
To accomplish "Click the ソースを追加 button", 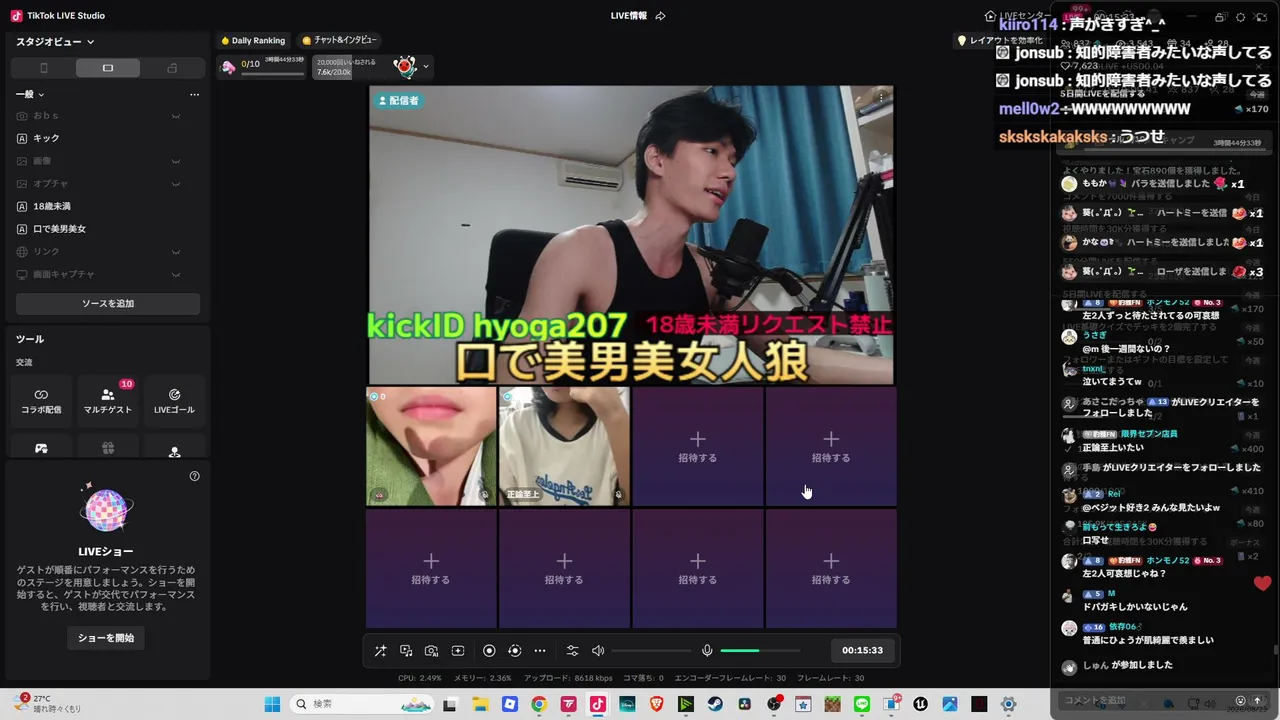I will click(108, 303).
